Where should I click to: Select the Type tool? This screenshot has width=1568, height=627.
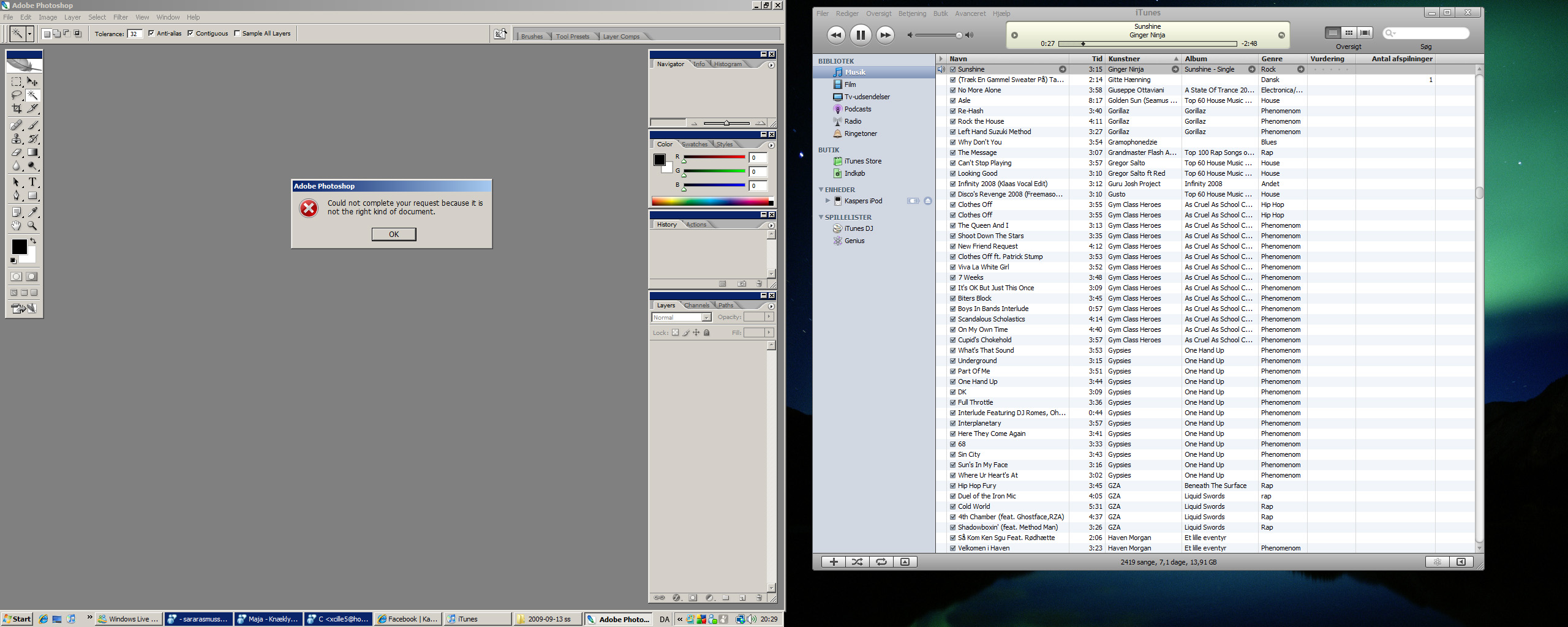[32, 182]
